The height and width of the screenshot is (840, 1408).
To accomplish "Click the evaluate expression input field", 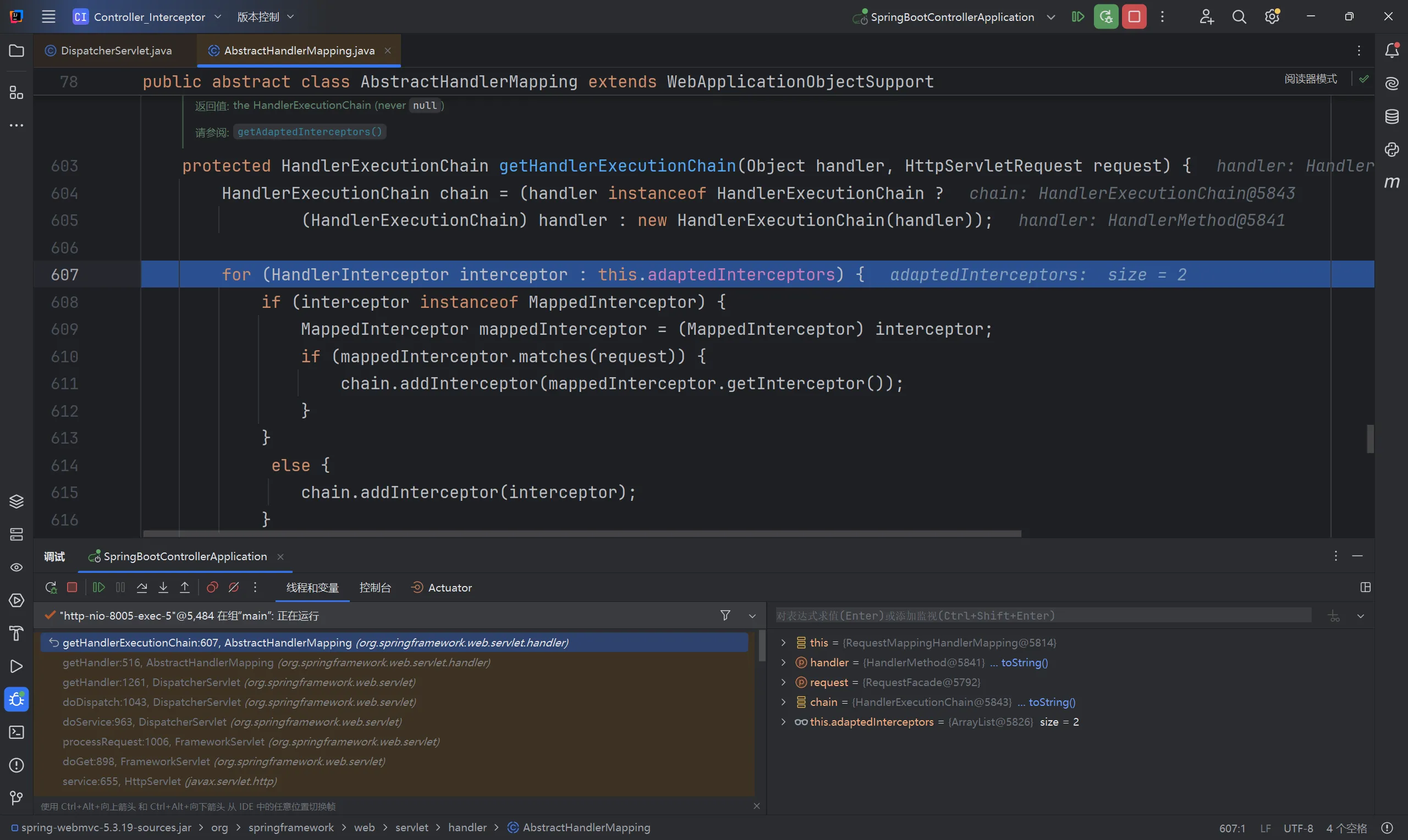I will pos(1043,615).
